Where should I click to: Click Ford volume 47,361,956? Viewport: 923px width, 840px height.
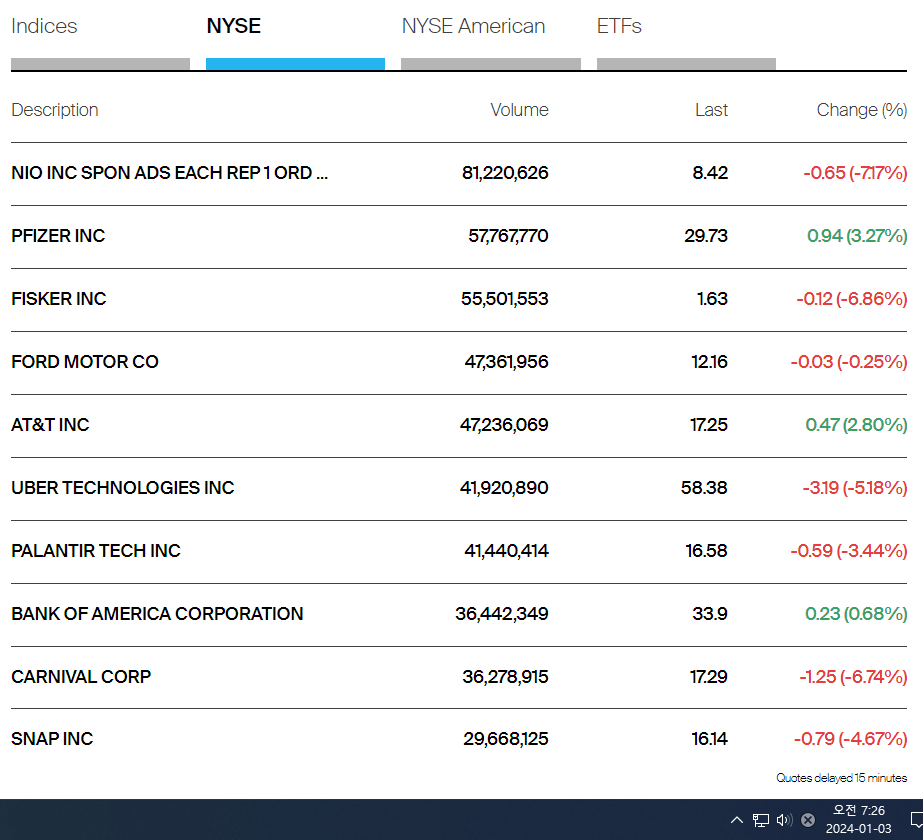506,362
